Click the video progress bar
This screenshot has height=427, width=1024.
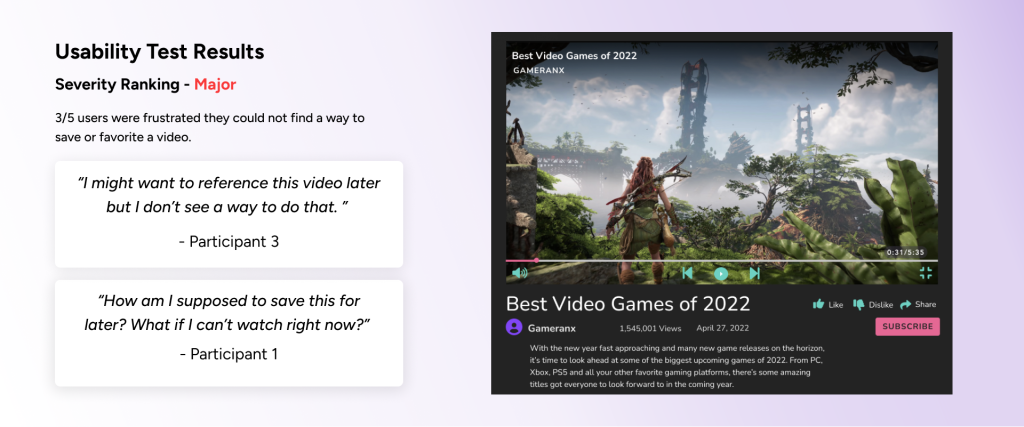click(x=722, y=261)
